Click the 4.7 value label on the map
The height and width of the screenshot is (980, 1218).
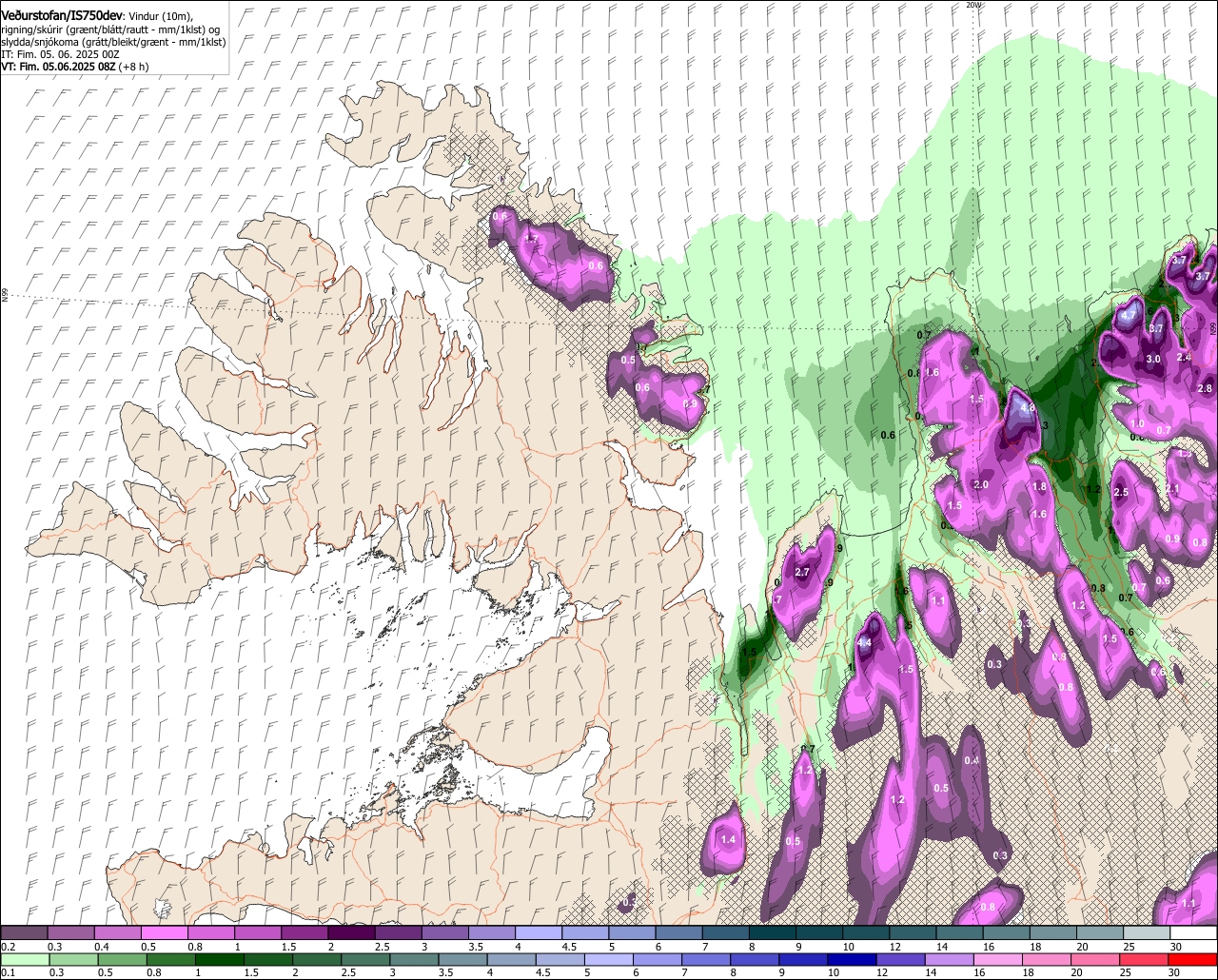pos(1130,315)
